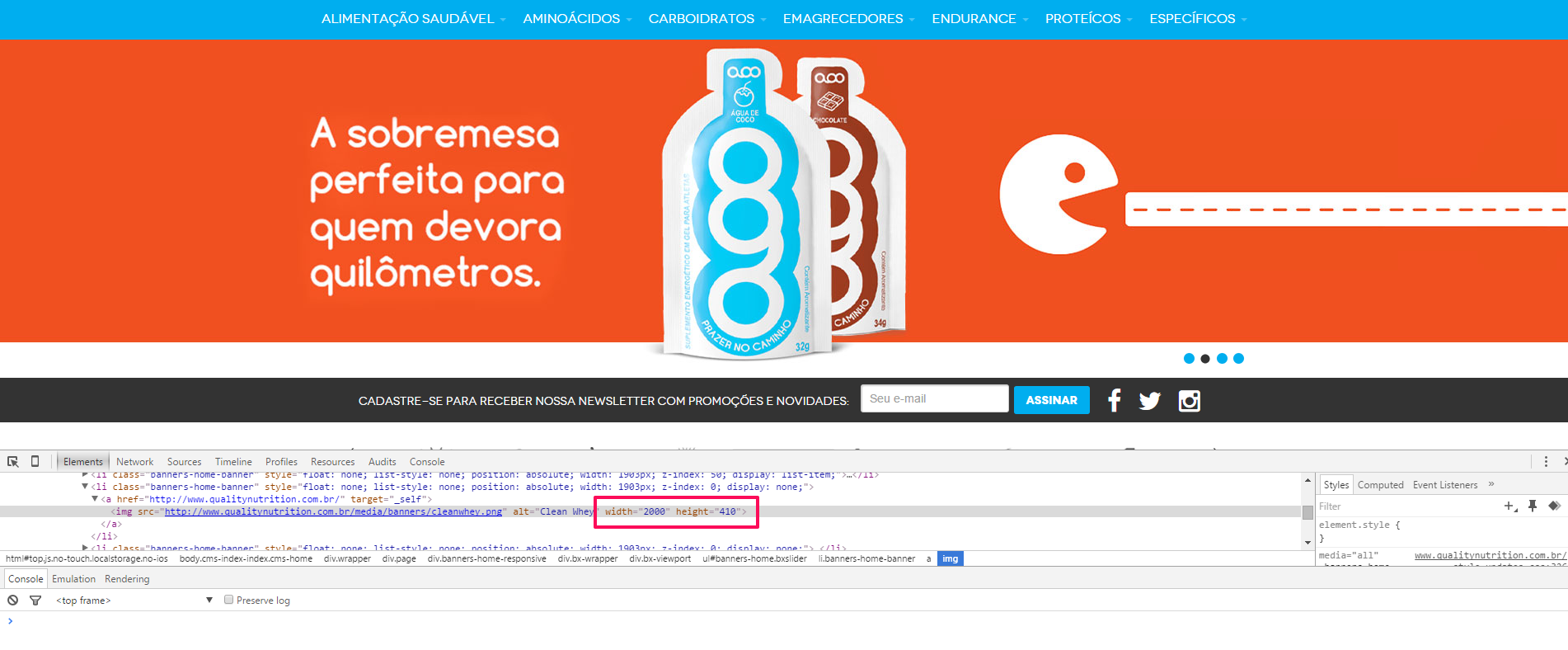Image resolution: width=1568 pixels, height=650 pixels.
Task: Click the Elements scrollbar up arrow
Action: (1307, 480)
